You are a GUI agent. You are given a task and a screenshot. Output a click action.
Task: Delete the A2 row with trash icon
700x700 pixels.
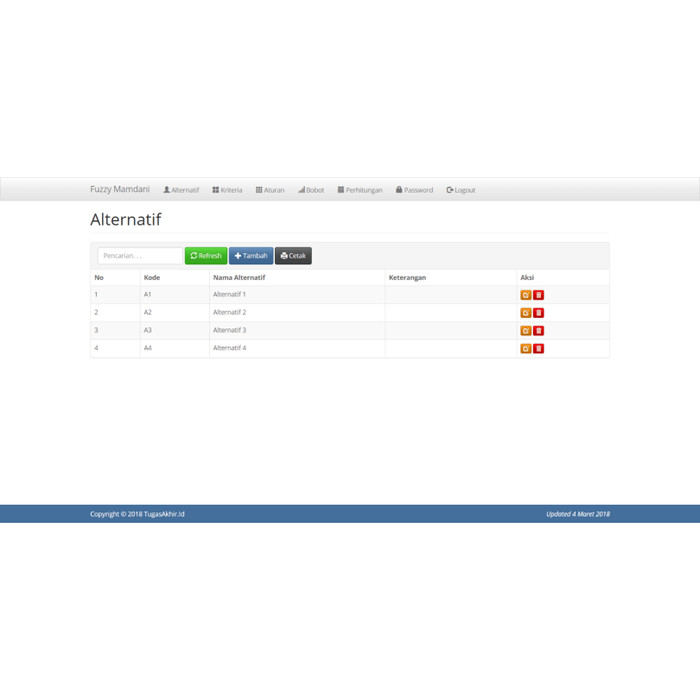tap(539, 313)
